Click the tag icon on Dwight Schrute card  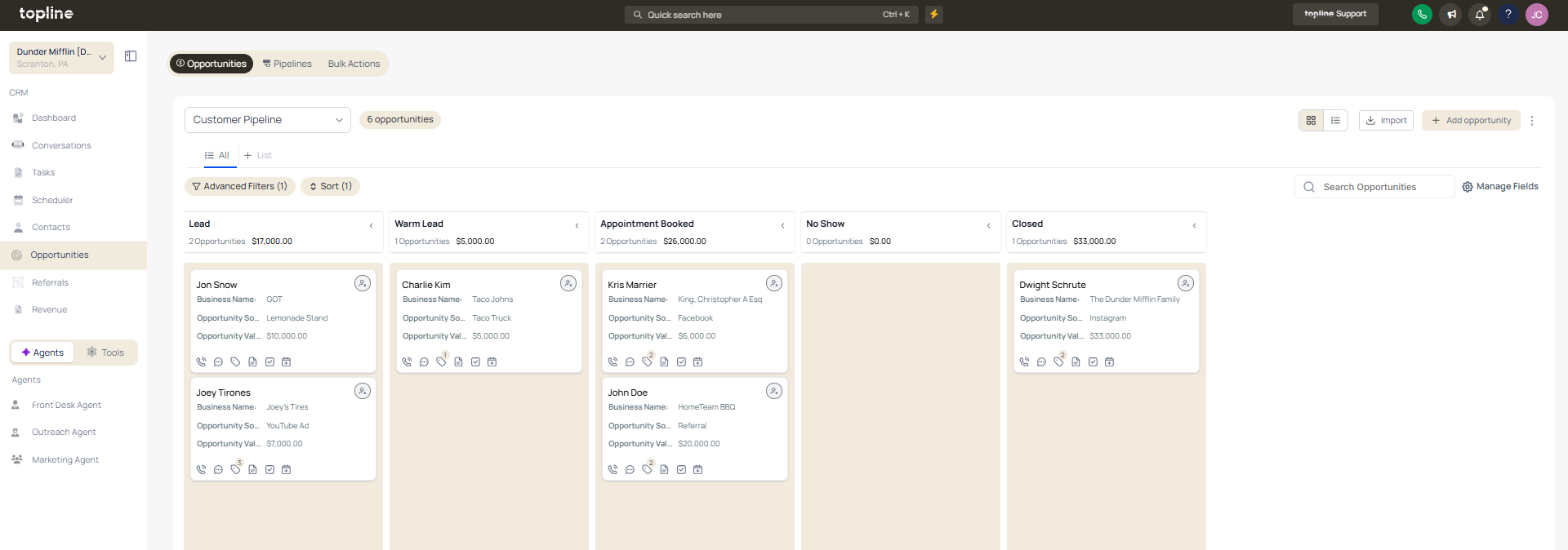1058,361
